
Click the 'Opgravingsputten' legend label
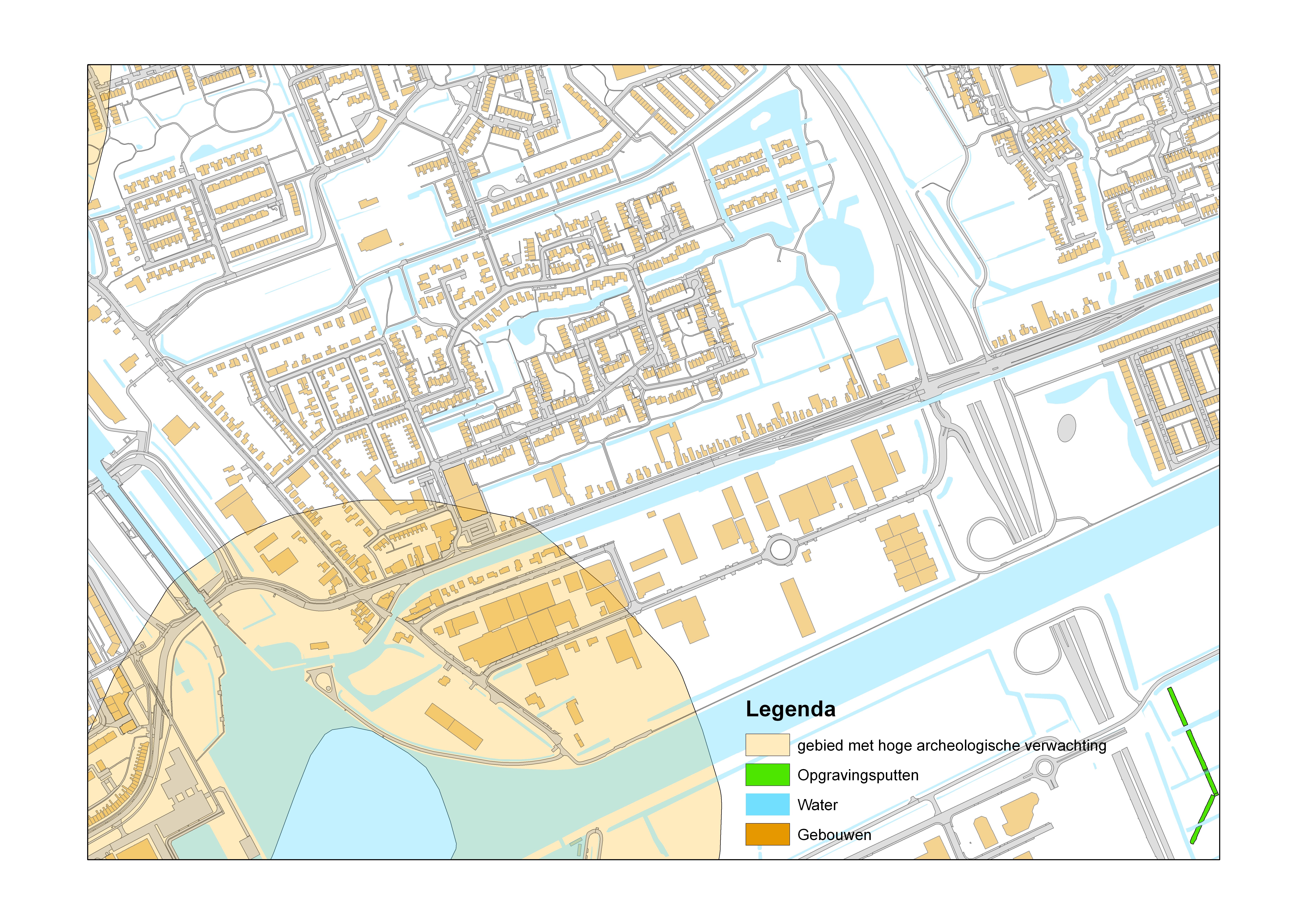coord(858,775)
